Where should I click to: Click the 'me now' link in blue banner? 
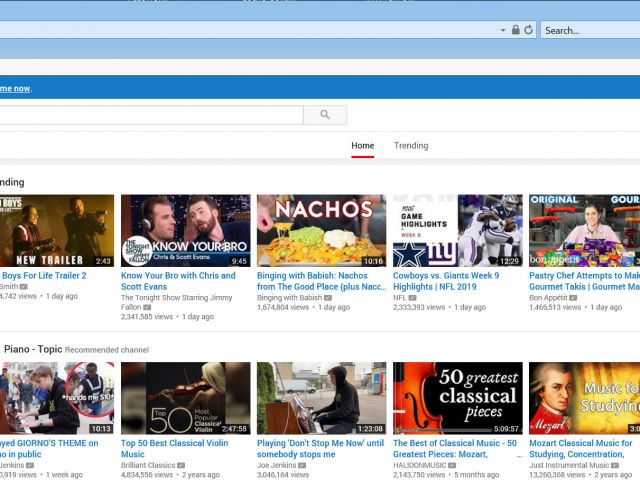click(15, 89)
